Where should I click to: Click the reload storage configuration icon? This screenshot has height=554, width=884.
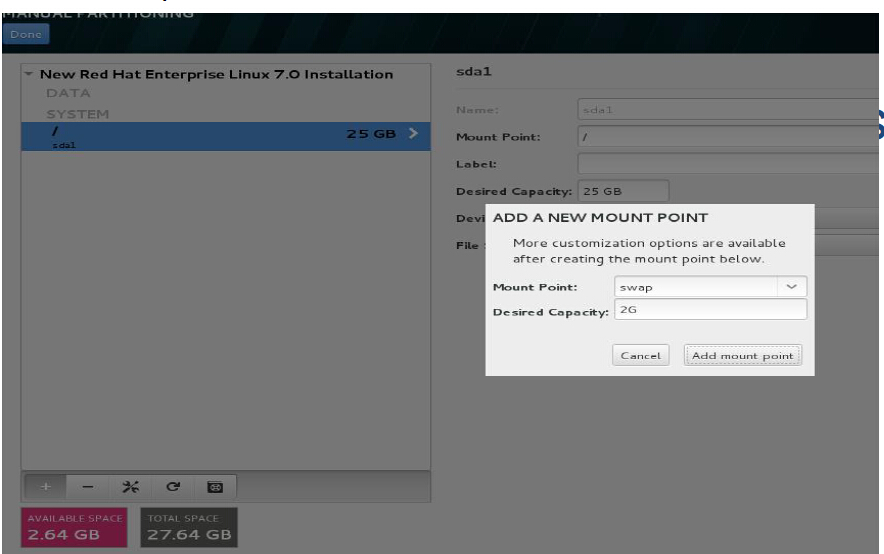pyautogui.click(x=173, y=486)
